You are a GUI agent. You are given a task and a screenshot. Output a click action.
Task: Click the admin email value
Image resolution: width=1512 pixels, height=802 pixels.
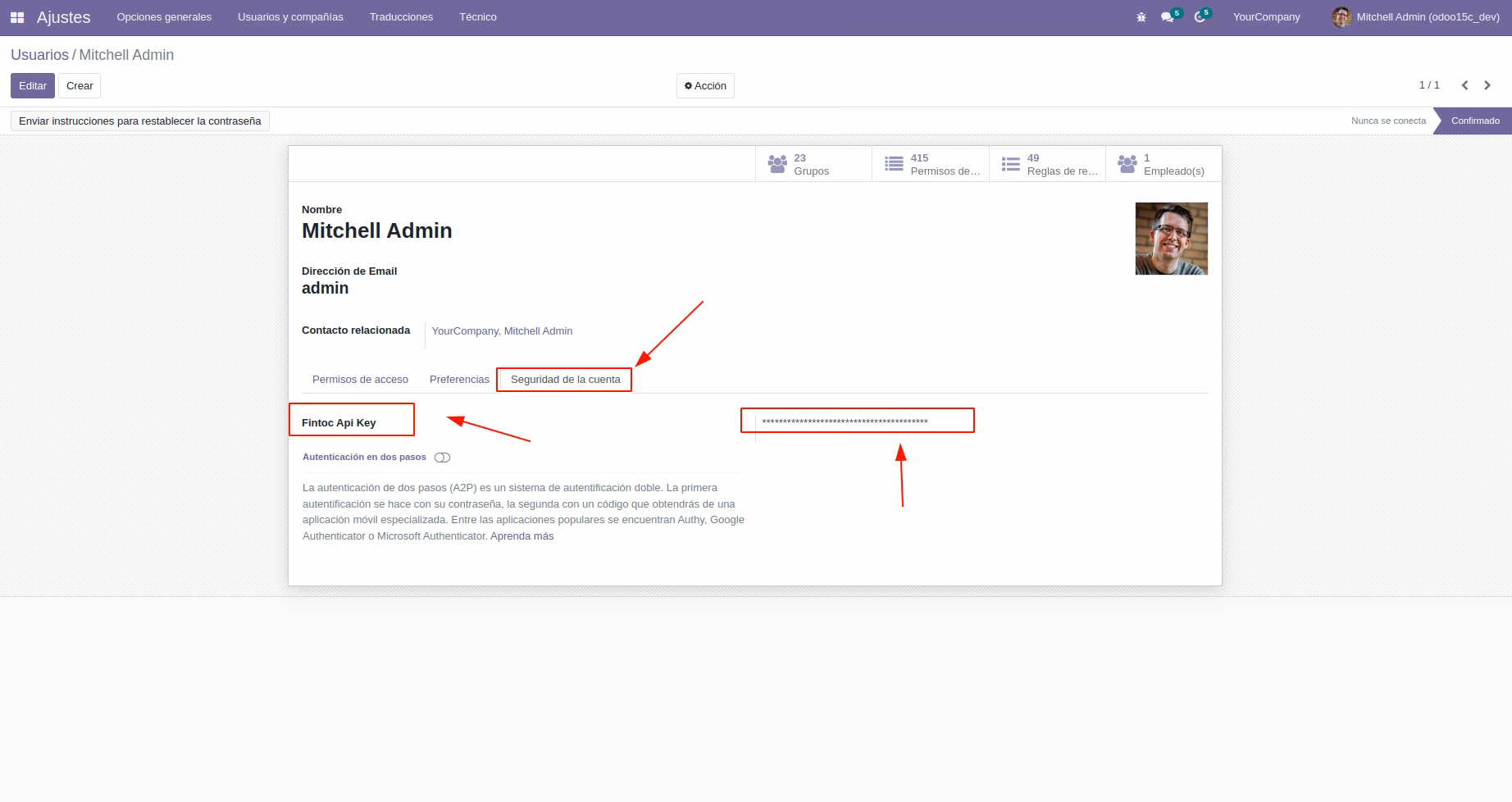tap(326, 289)
